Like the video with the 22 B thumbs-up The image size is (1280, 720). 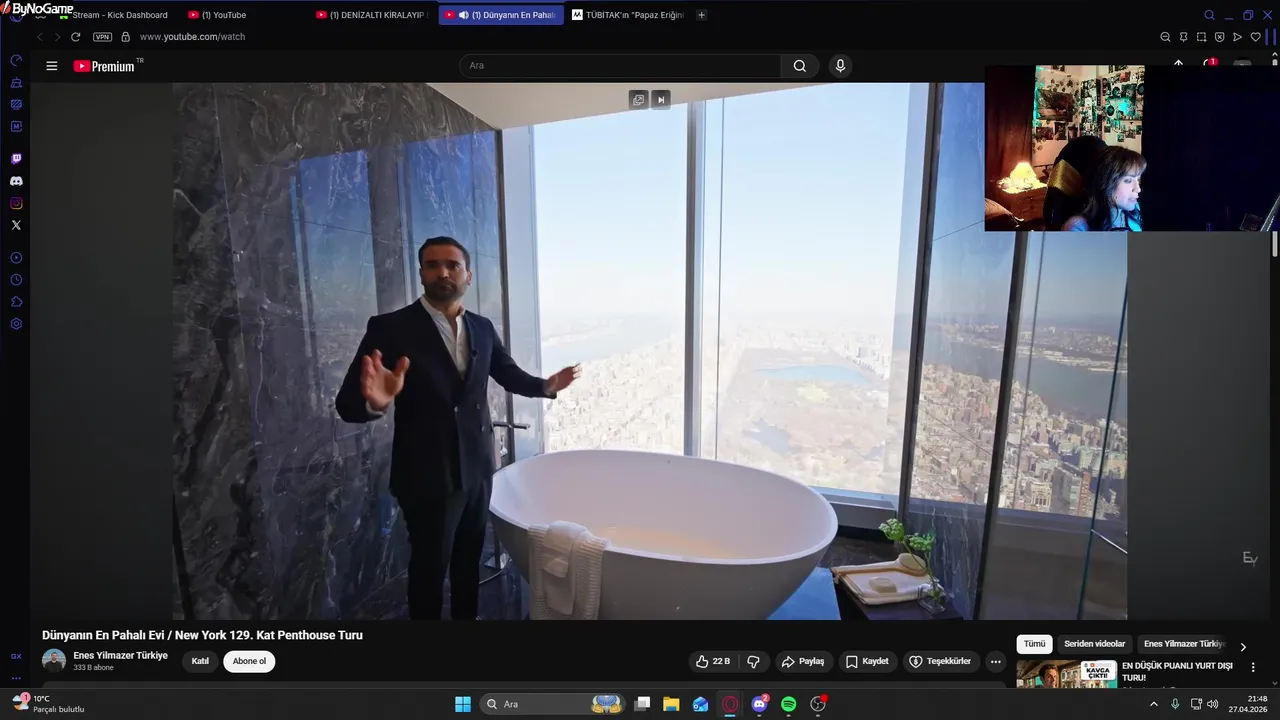[713, 661]
